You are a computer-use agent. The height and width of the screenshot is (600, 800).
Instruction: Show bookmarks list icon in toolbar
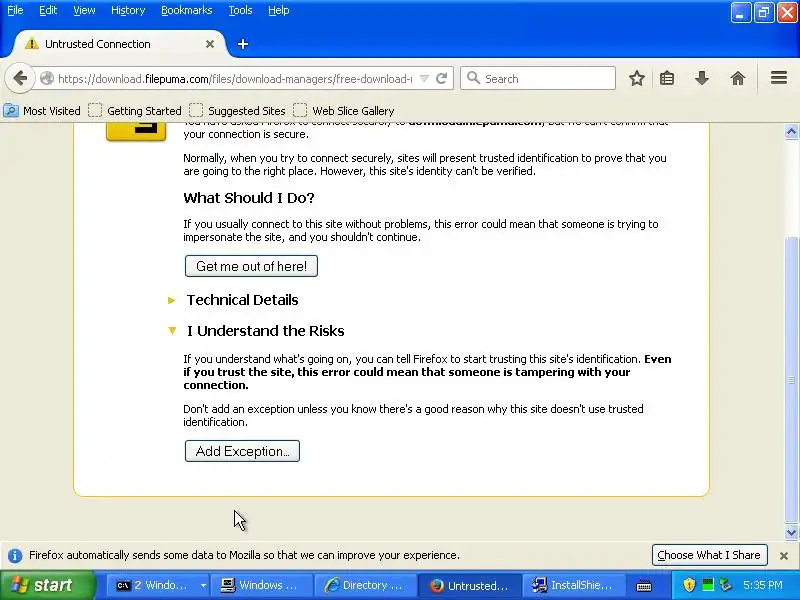click(667, 79)
